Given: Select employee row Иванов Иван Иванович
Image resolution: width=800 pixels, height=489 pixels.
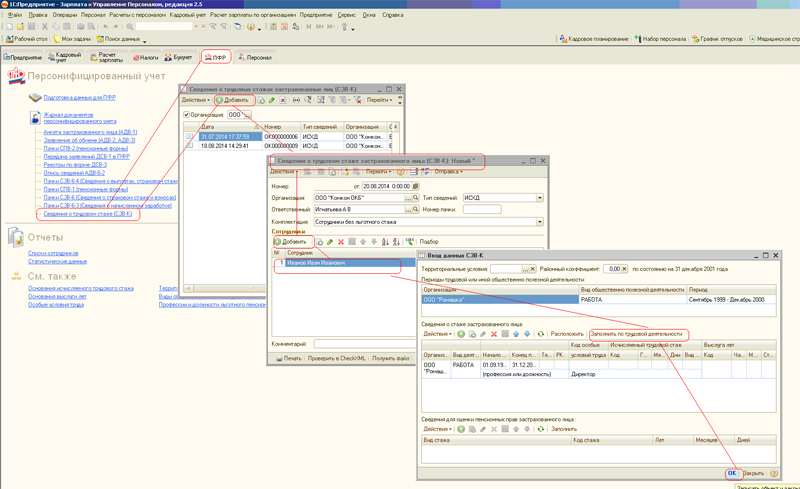Looking at the screenshot, I should tap(316, 263).
